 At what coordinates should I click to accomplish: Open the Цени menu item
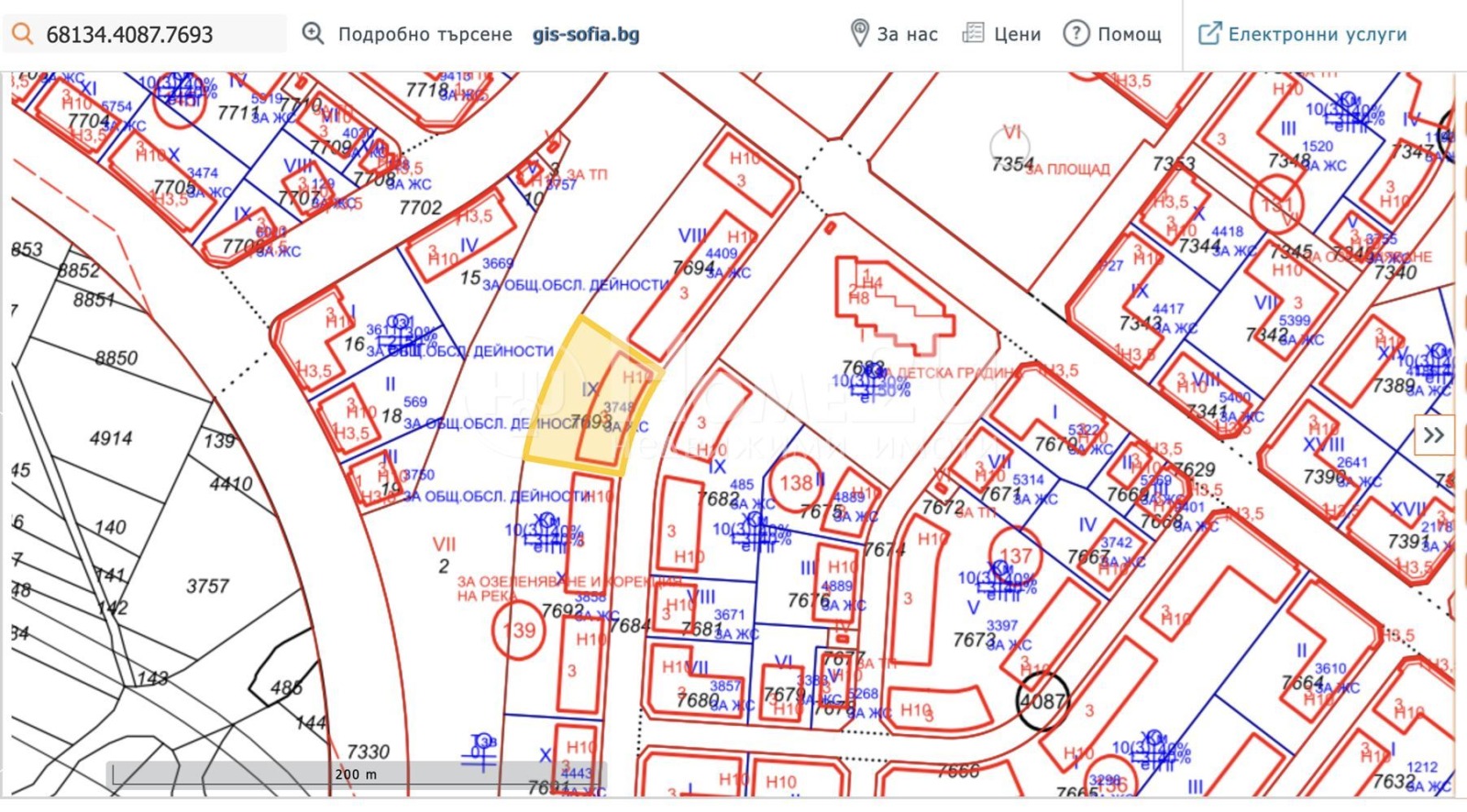1017,35
